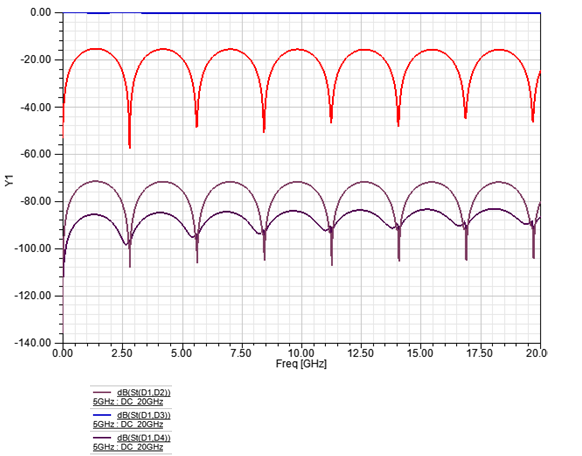Select the dB(St(D1,D3)) legend entry

(x=144, y=415)
